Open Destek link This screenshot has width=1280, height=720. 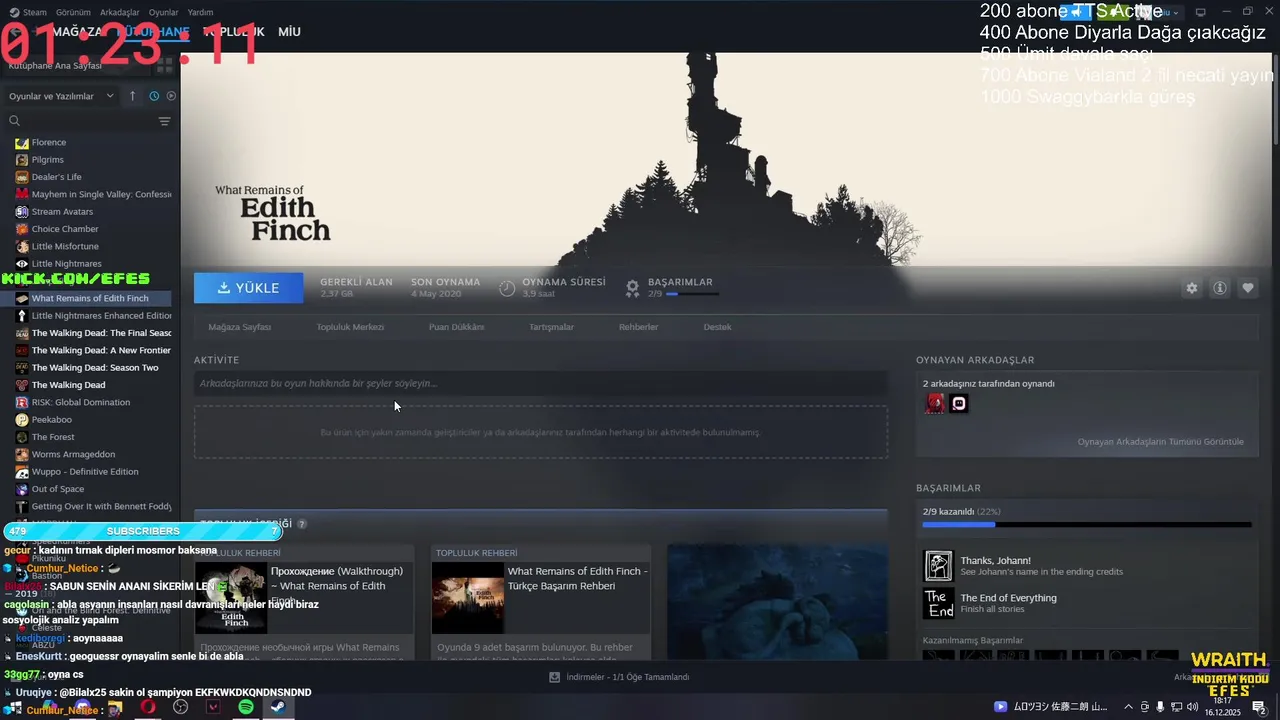pyautogui.click(x=717, y=327)
